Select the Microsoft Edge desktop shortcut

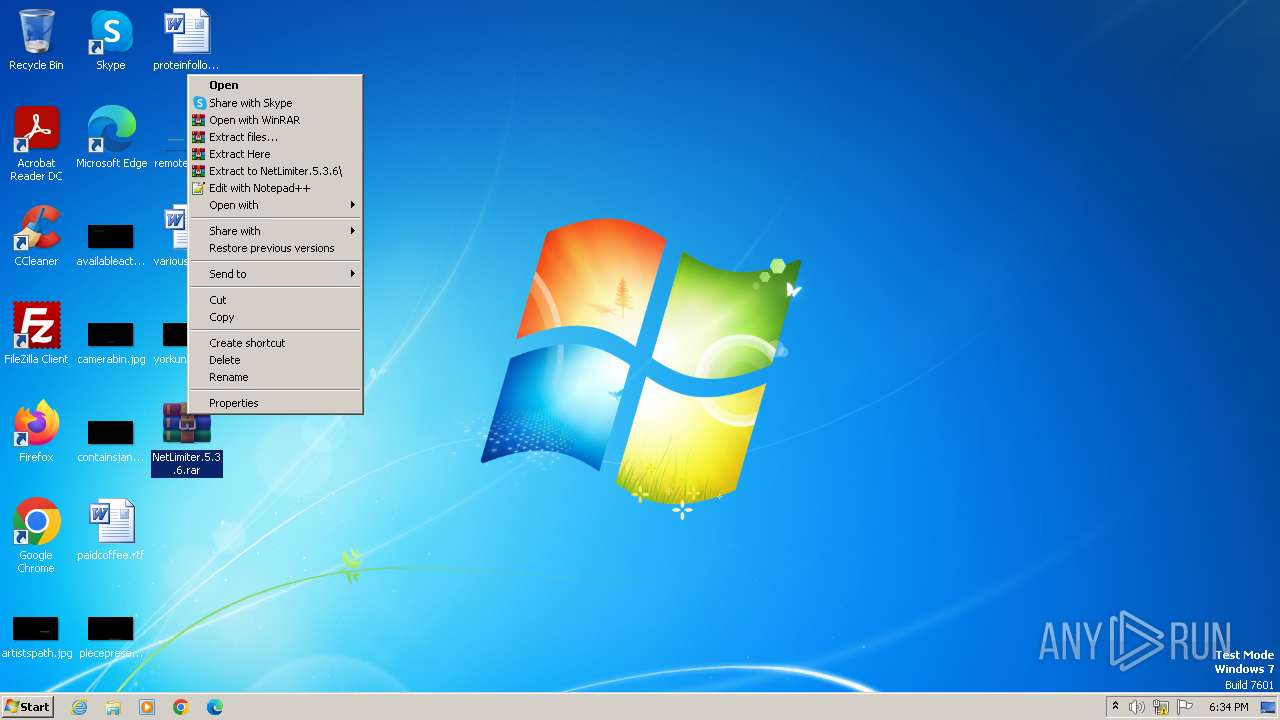pos(111,138)
